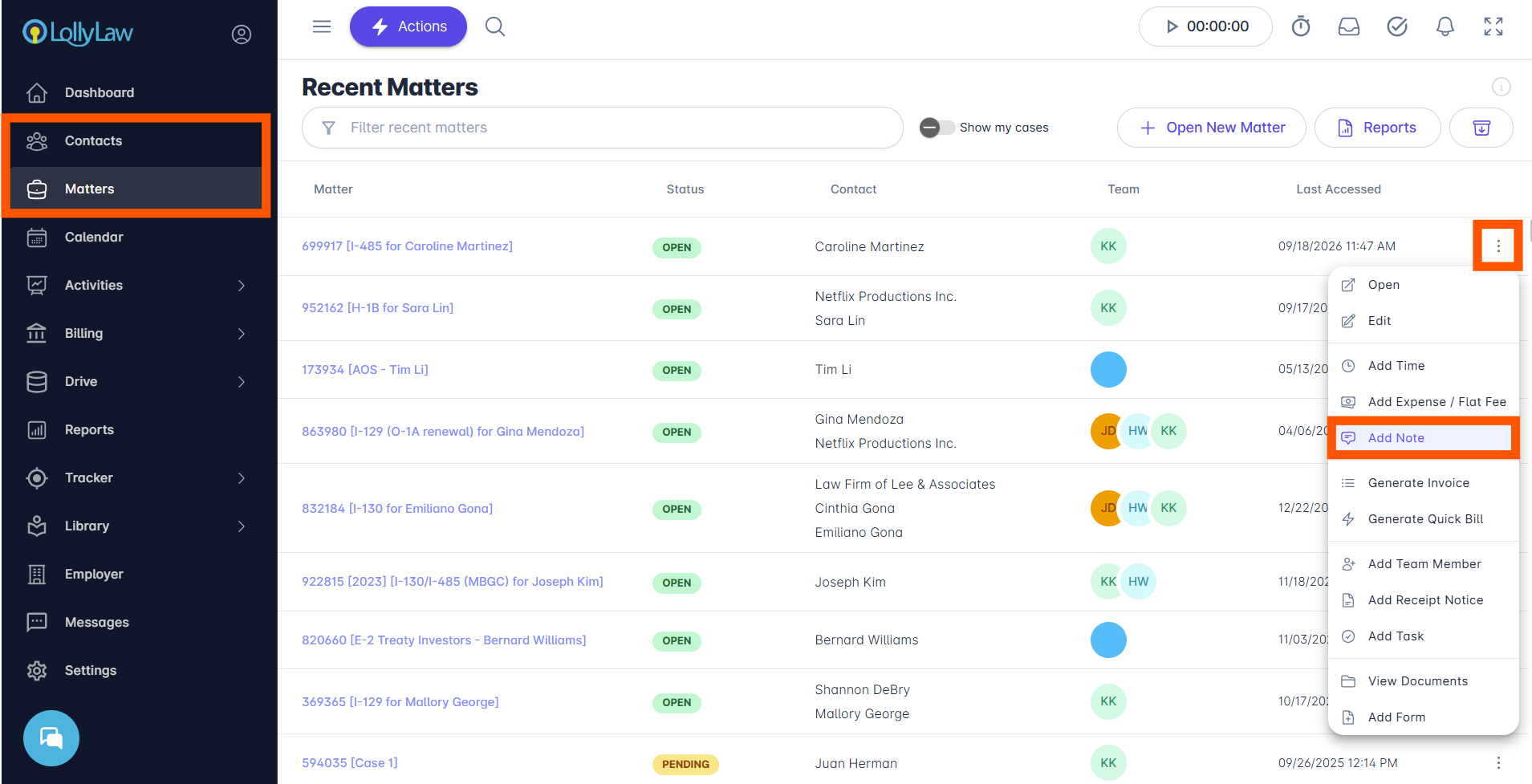Open the chat support bubble
This screenshot has height=784, width=1532.
(x=51, y=738)
